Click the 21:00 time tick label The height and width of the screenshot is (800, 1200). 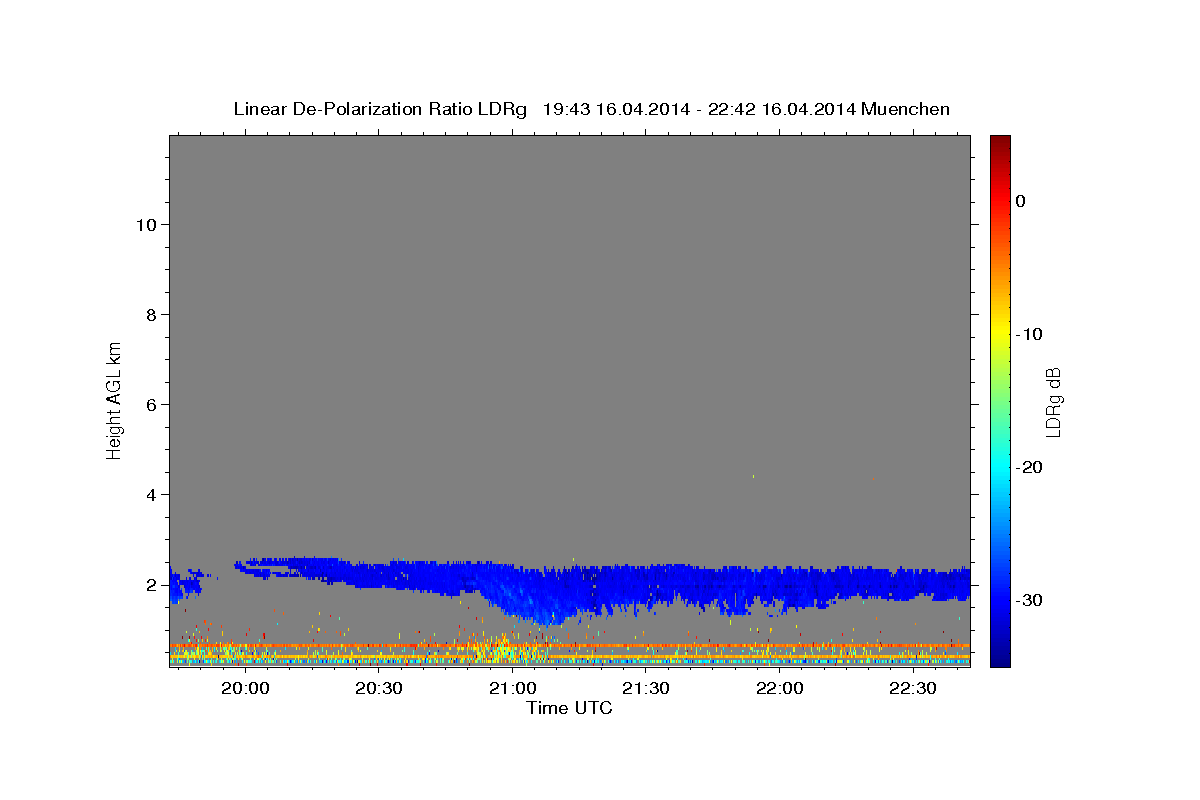(x=512, y=688)
